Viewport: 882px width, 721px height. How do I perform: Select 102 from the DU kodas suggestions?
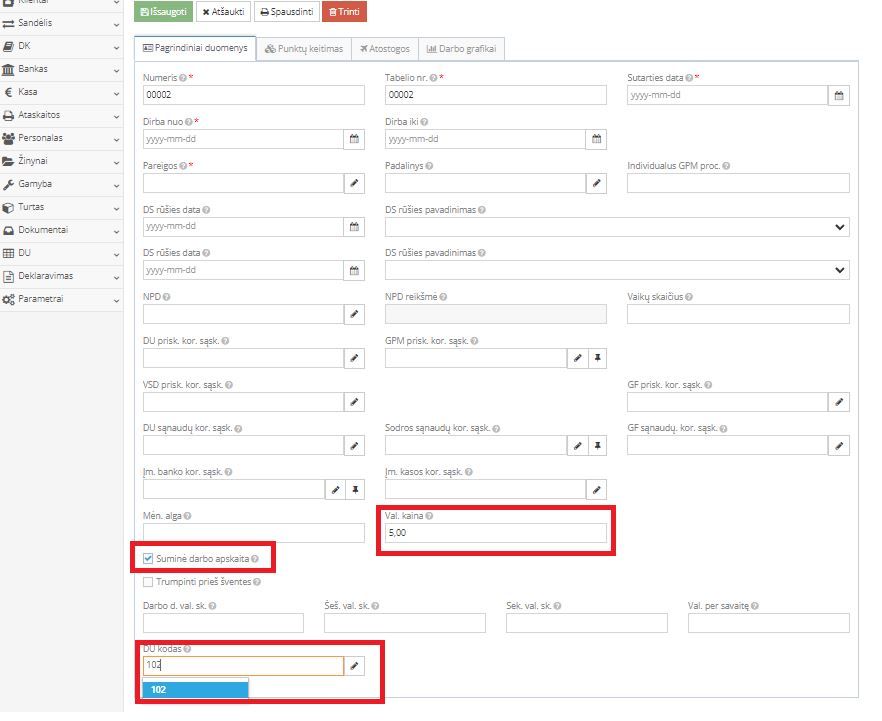point(195,689)
